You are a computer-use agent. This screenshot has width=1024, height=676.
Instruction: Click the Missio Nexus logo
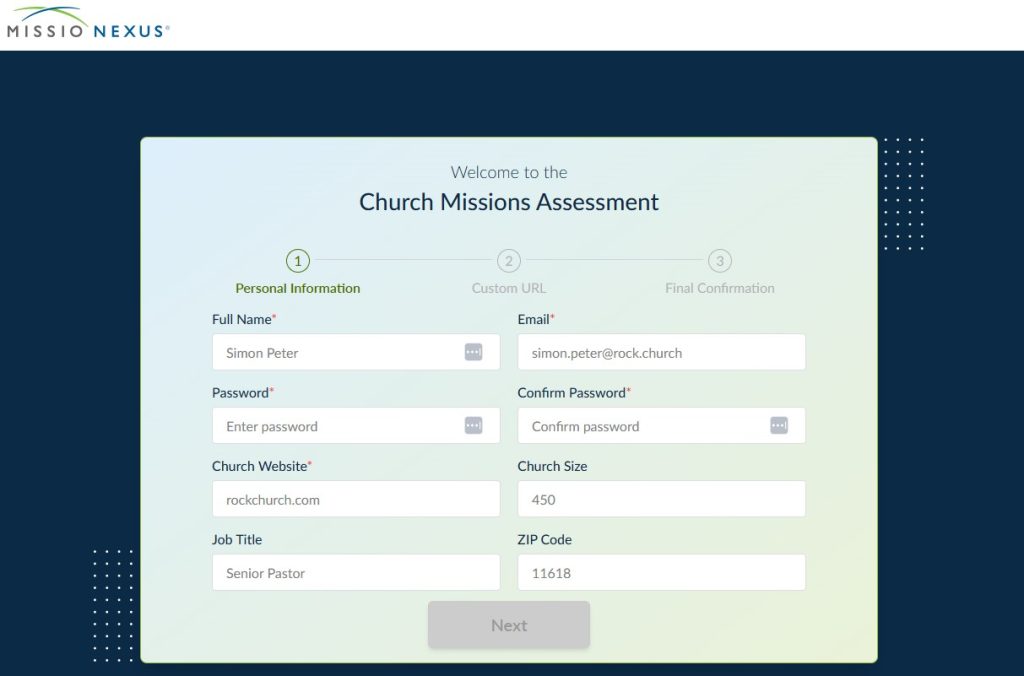[88, 24]
